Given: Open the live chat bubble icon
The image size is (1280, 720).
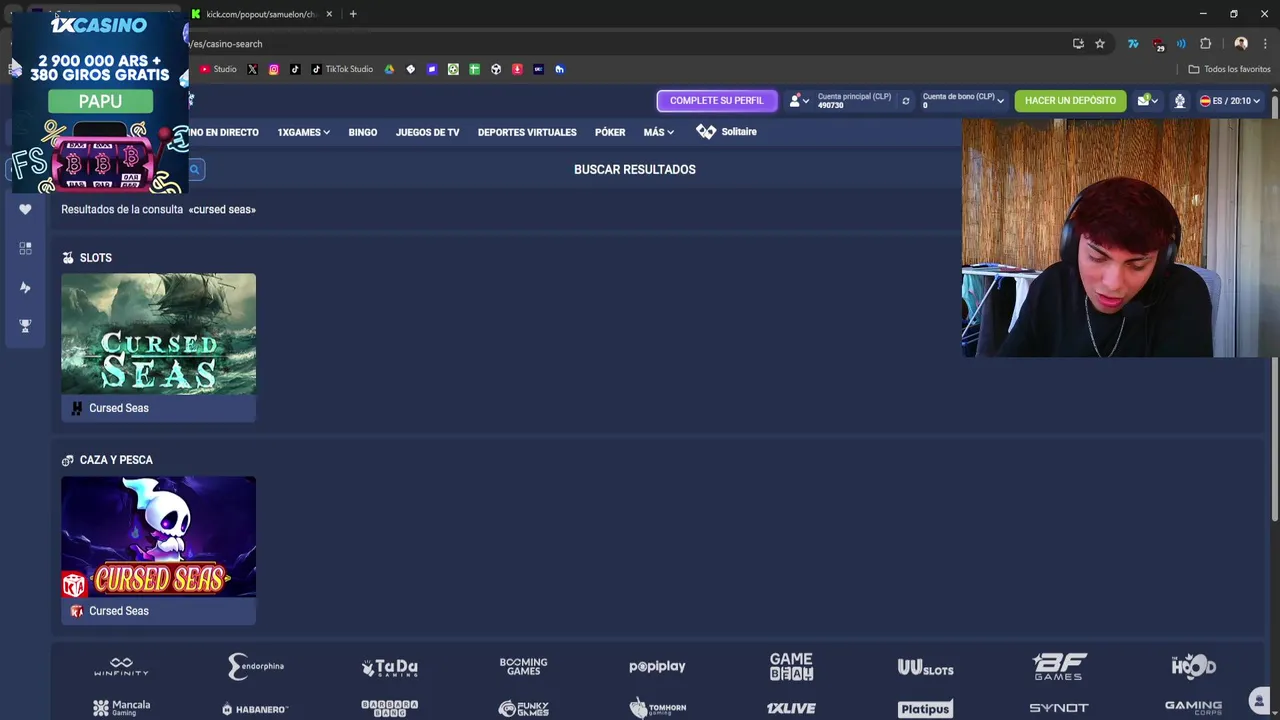Looking at the screenshot, I should 1259,700.
